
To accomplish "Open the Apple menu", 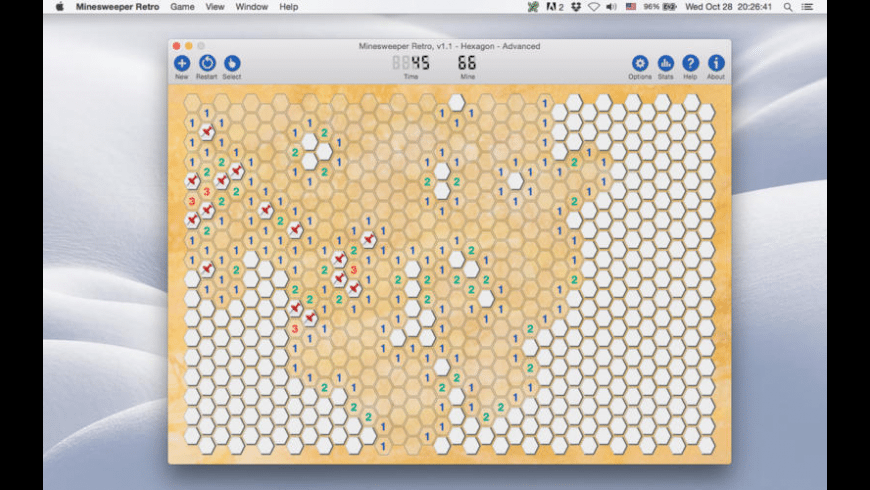I will pos(59,7).
